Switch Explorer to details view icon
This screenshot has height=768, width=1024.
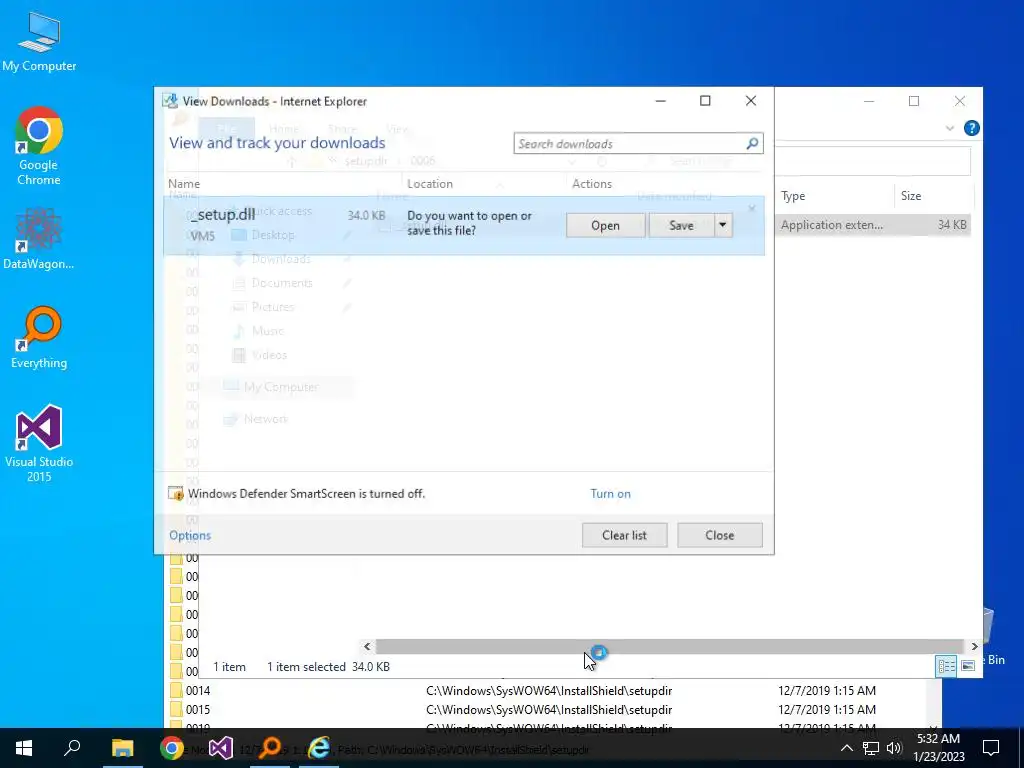click(946, 665)
